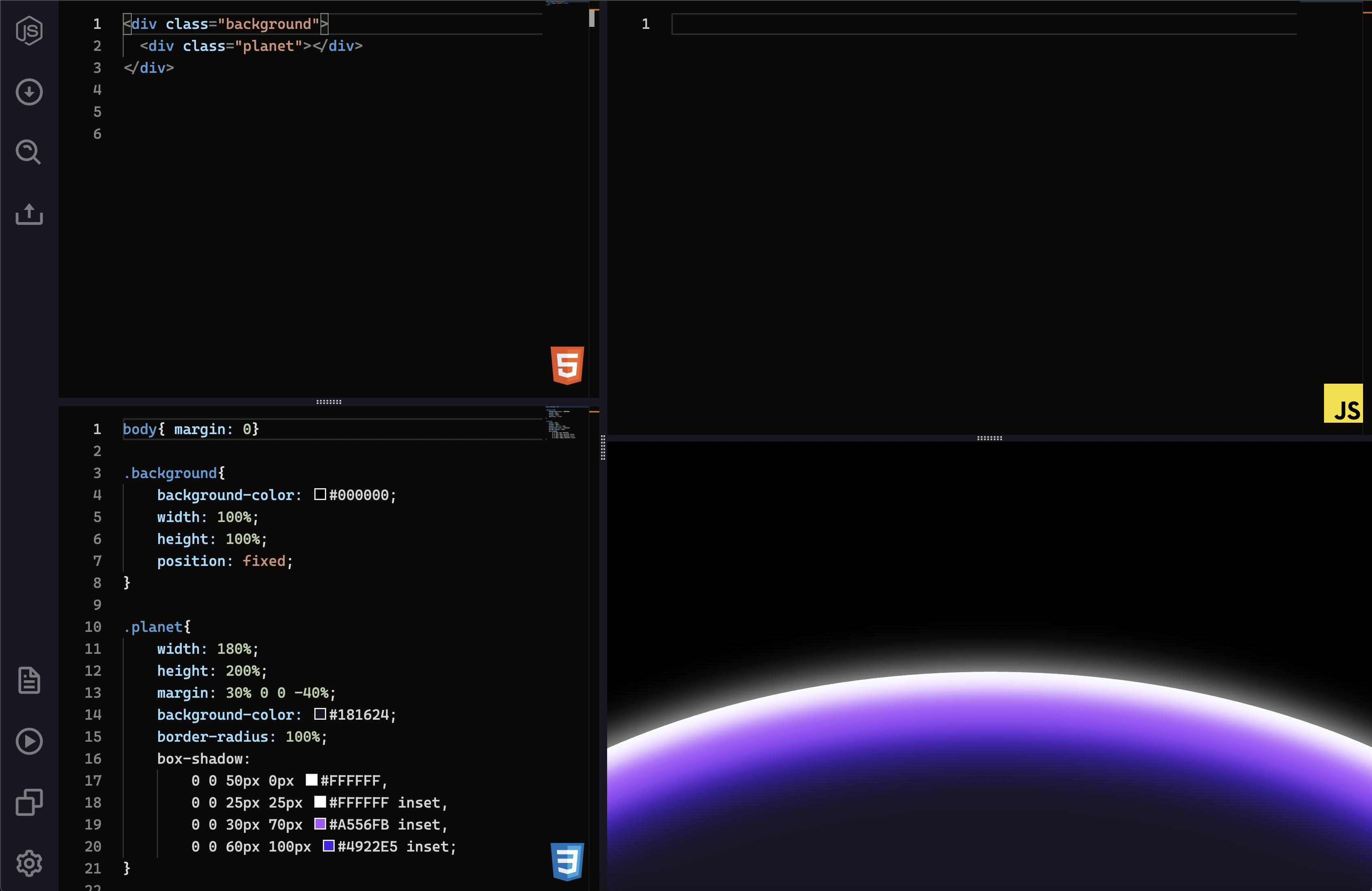
Task: Click 'div class="background"' on HTML line 1
Action: point(225,24)
